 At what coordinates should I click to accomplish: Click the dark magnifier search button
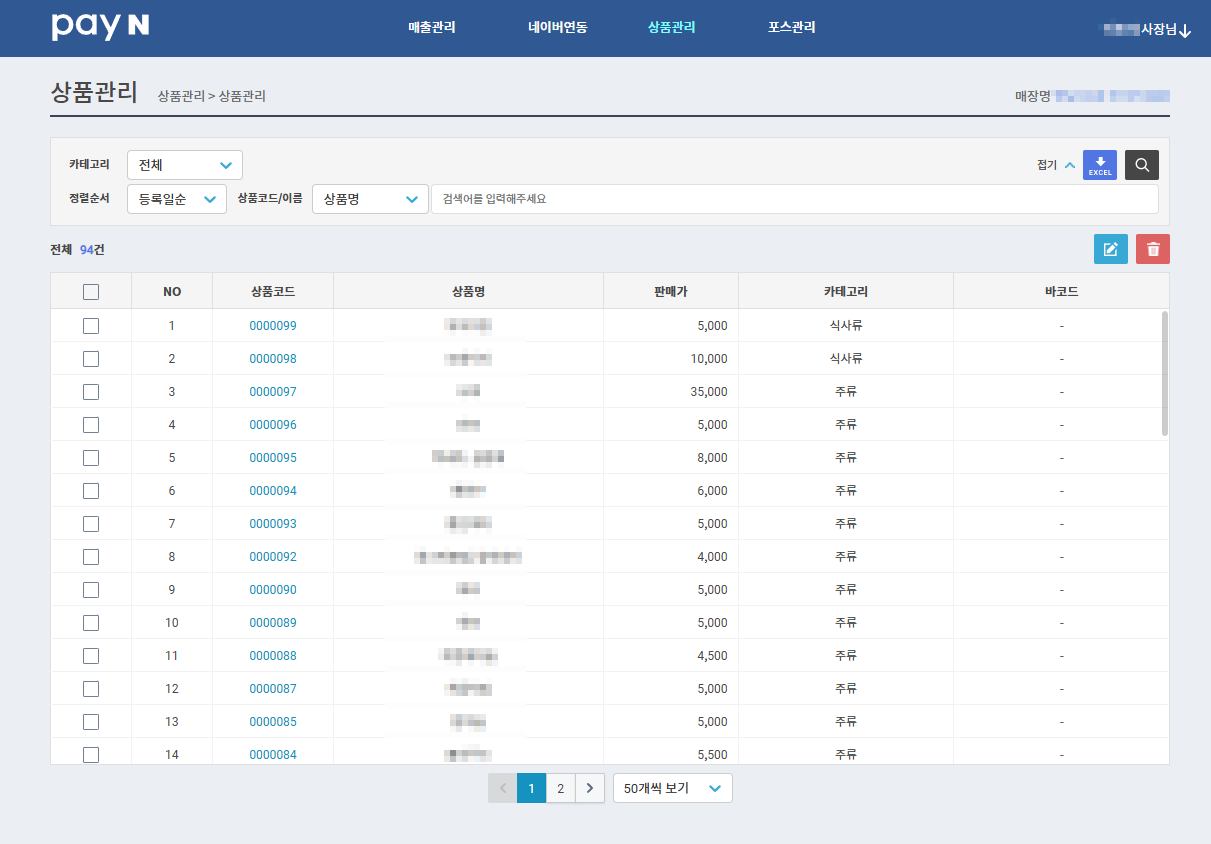1142,165
